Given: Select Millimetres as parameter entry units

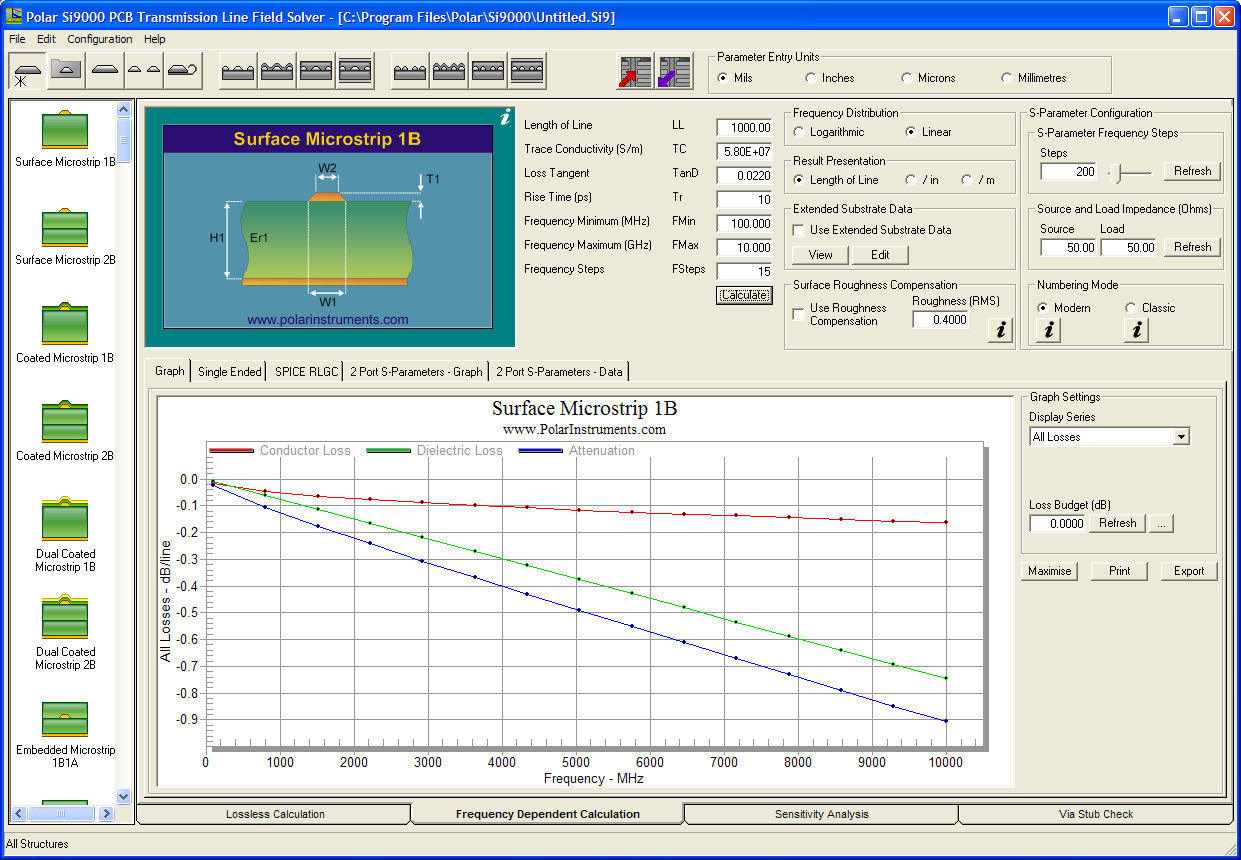Looking at the screenshot, I should pos(1007,78).
